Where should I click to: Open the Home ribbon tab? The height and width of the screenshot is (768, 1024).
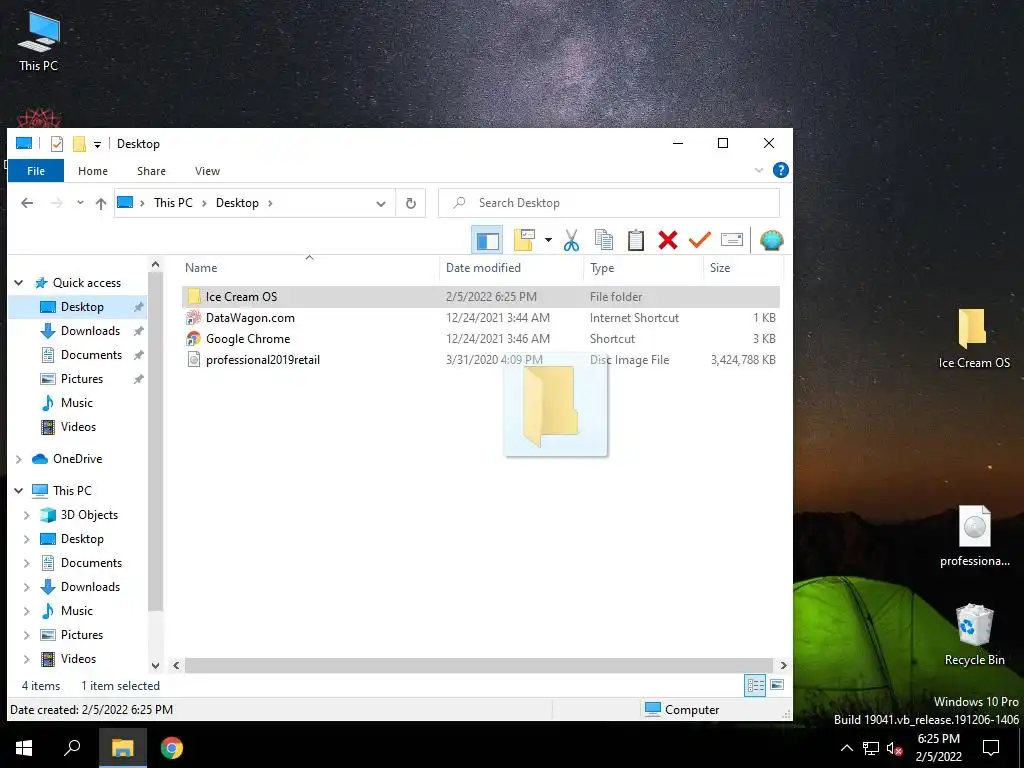tap(93, 171)
